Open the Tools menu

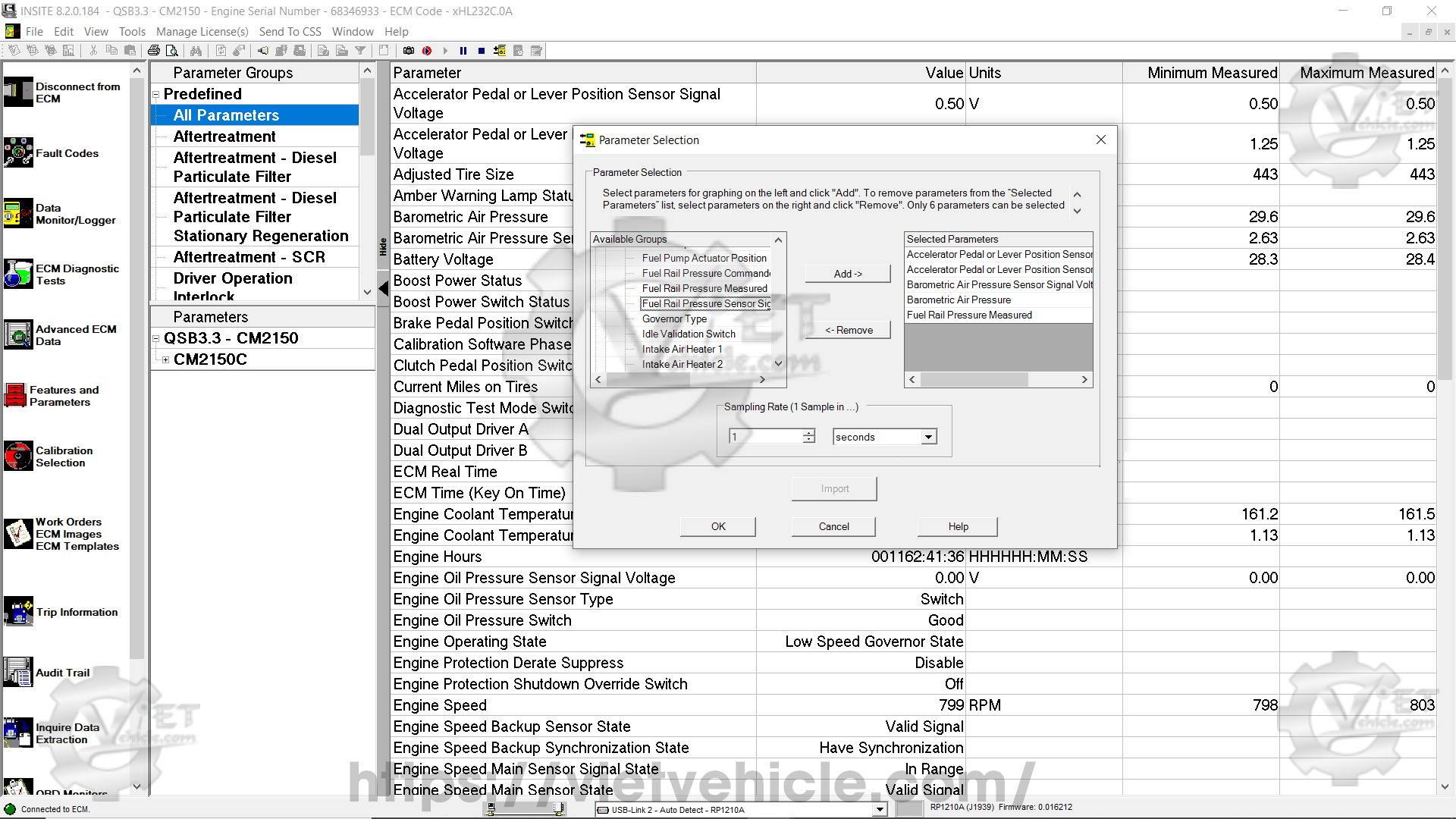[x=131, y=32]
